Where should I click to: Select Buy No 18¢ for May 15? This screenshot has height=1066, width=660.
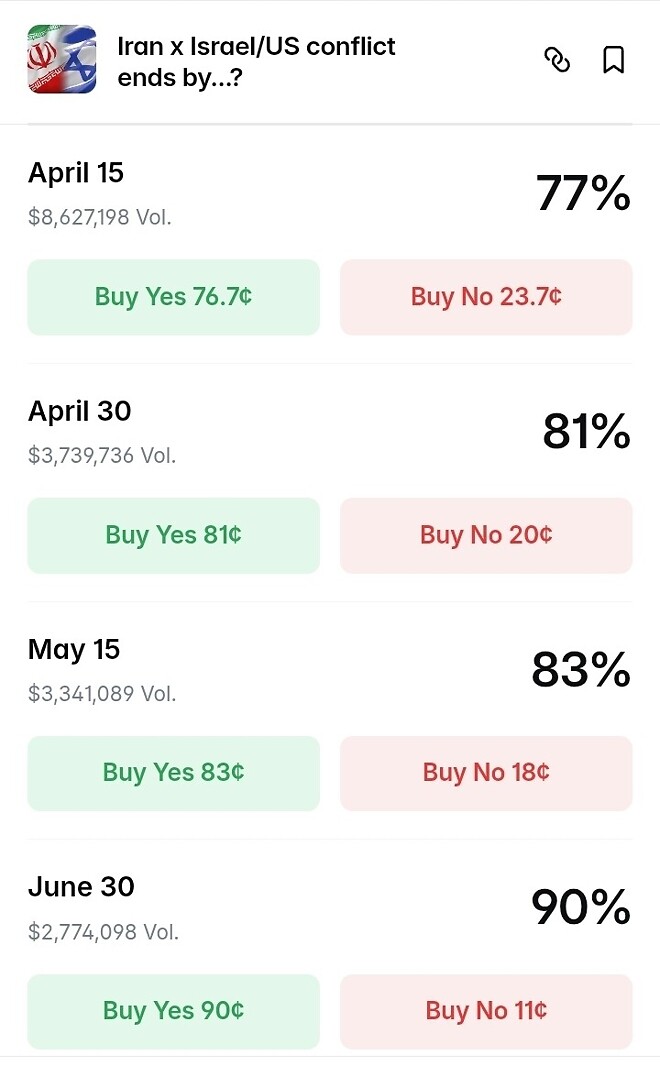point(486,772)
